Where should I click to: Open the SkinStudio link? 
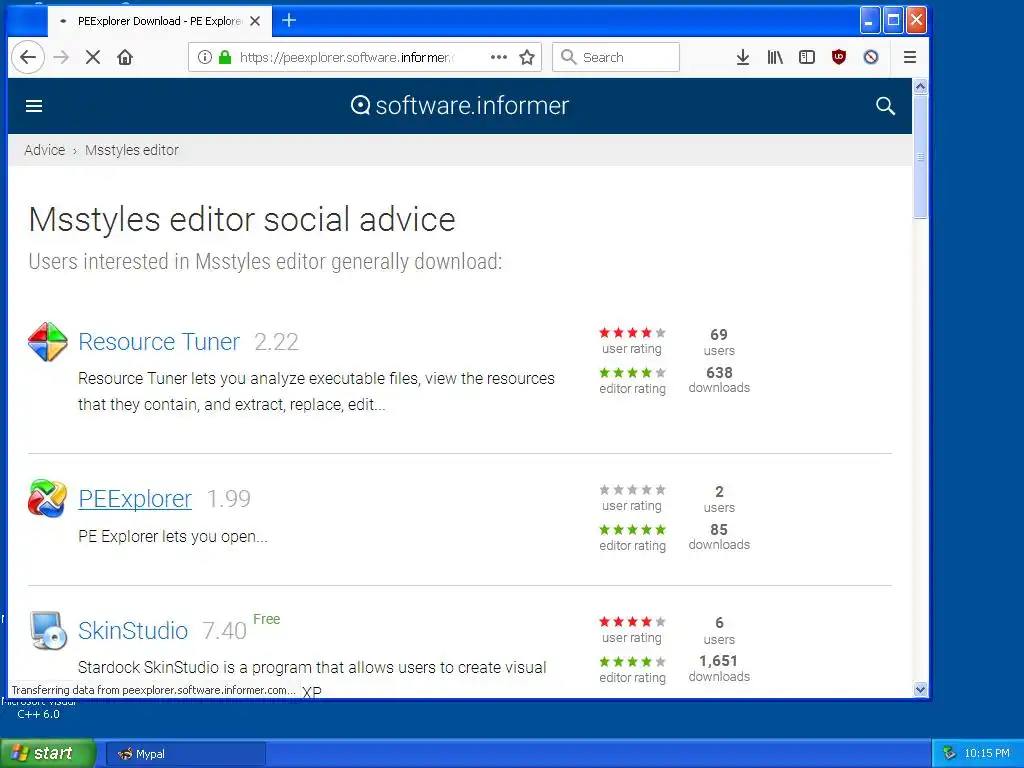[133, 631]
